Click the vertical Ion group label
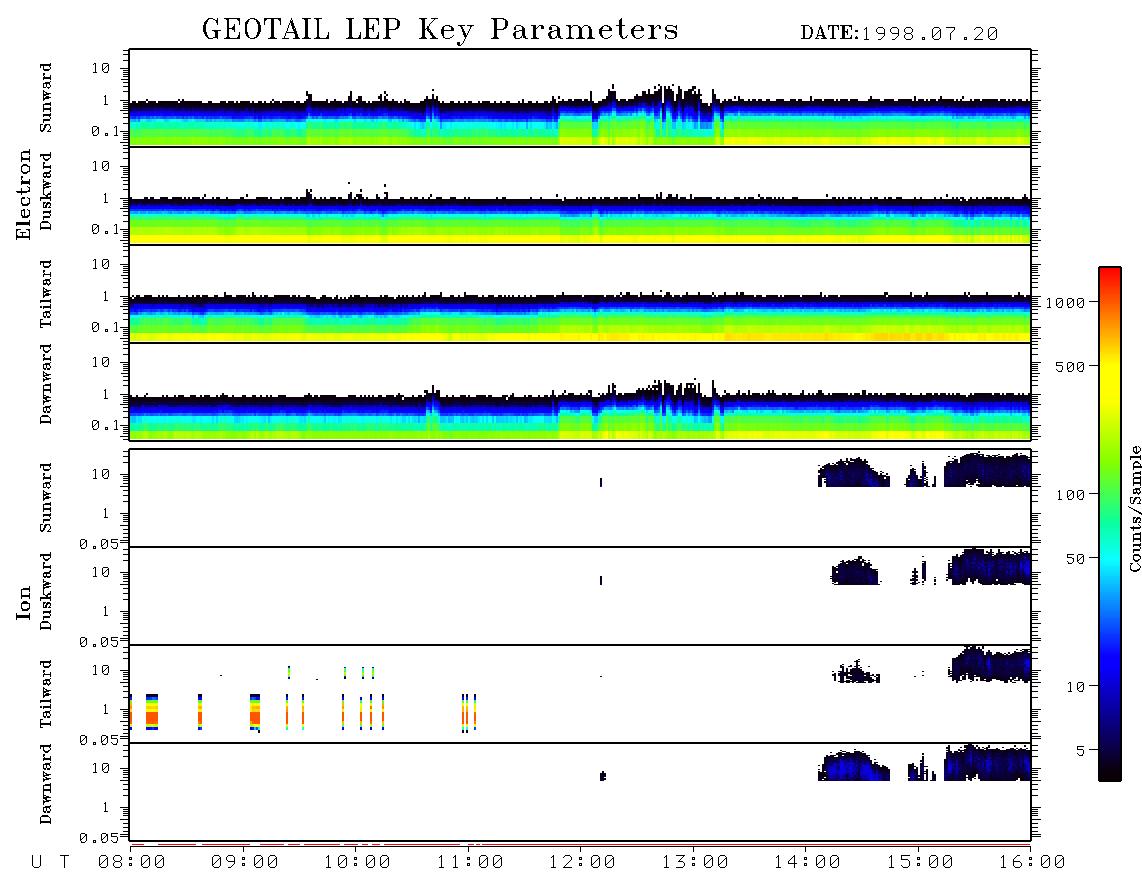The height and width of the screenshot is (880, 1142). tap(23, 602)
